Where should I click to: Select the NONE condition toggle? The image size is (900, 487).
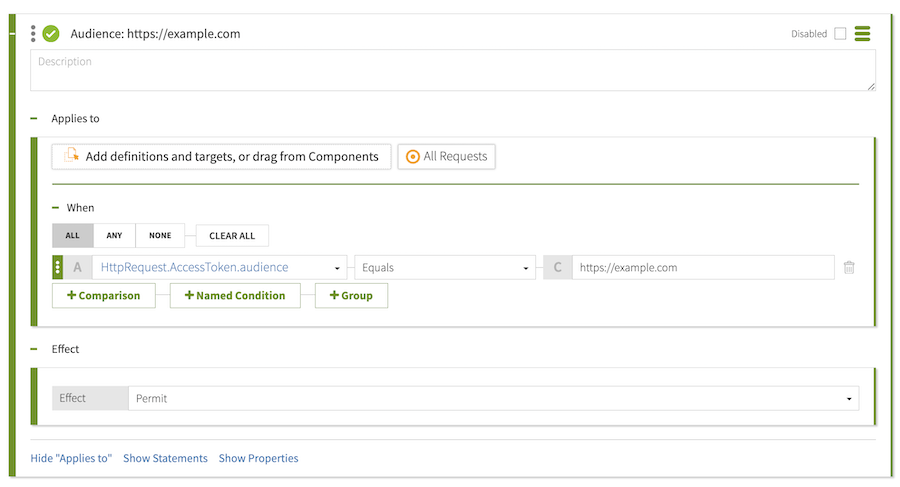(x=160, y=236)
